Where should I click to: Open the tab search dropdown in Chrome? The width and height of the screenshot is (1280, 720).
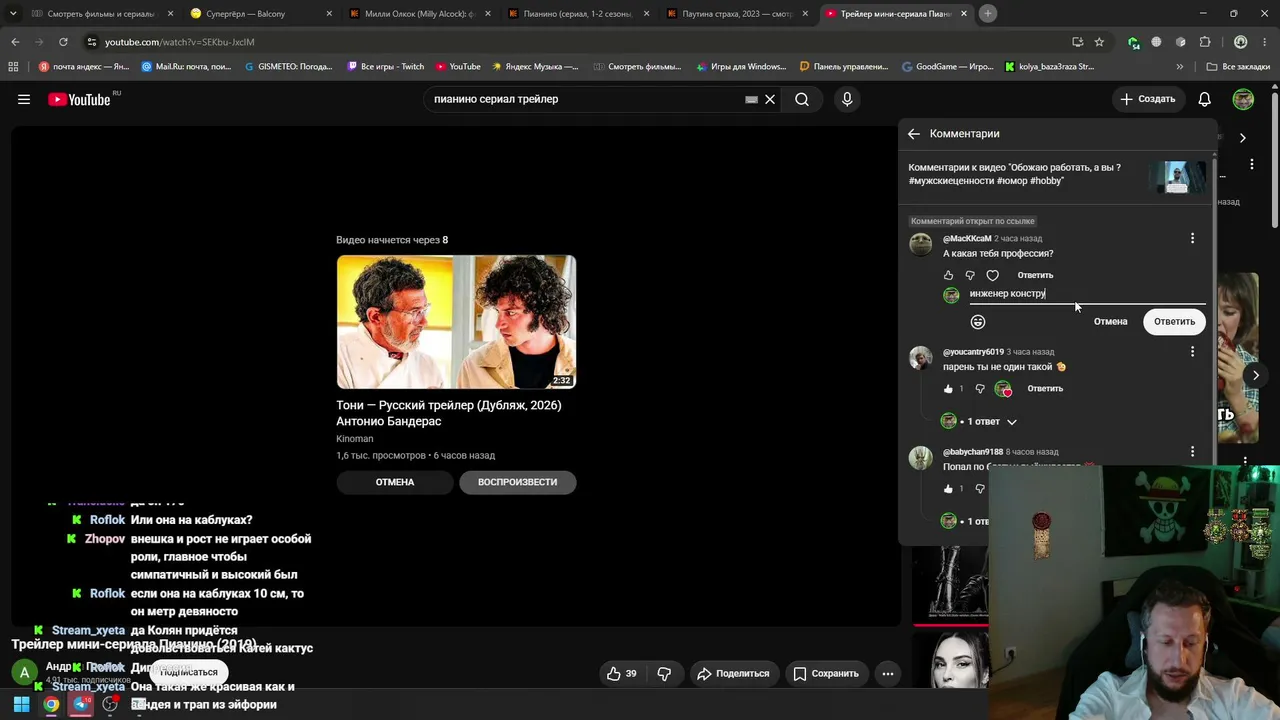pyautogui.click(x=13, y=14)
